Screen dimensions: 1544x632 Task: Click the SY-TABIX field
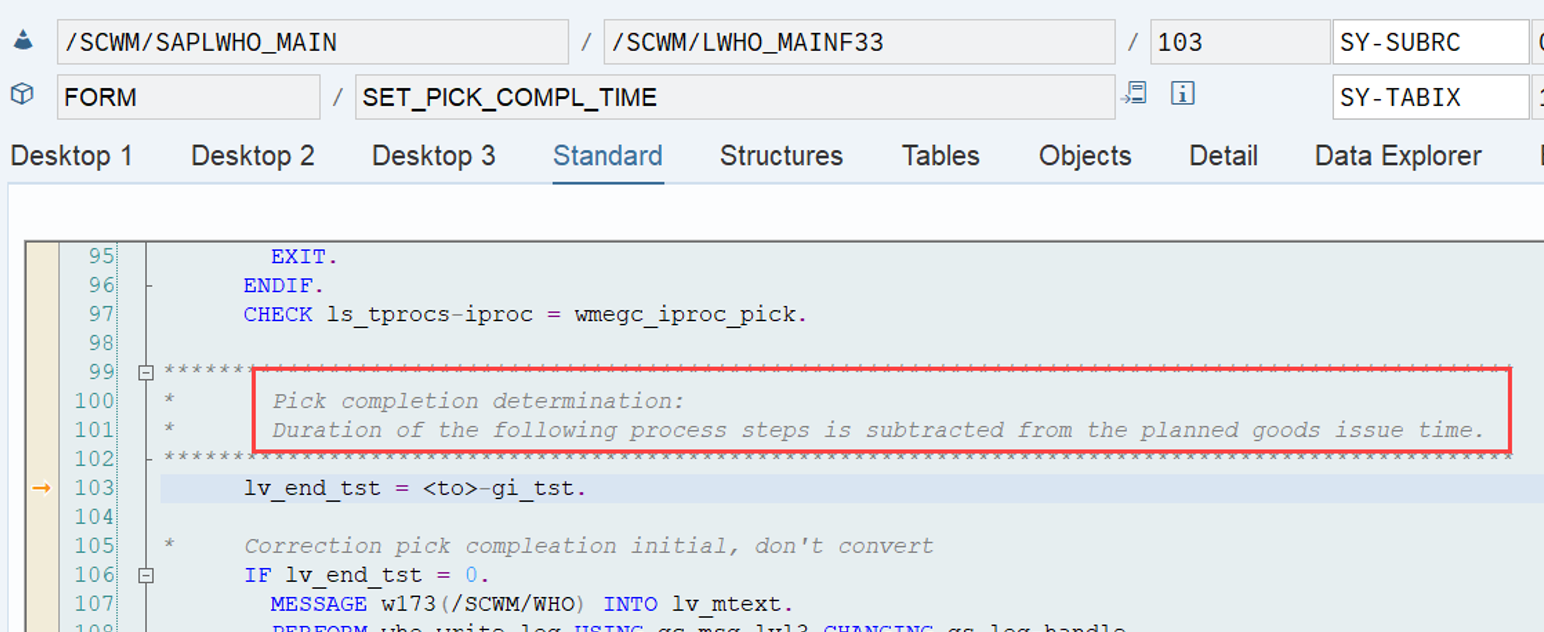pos(1430,97)
